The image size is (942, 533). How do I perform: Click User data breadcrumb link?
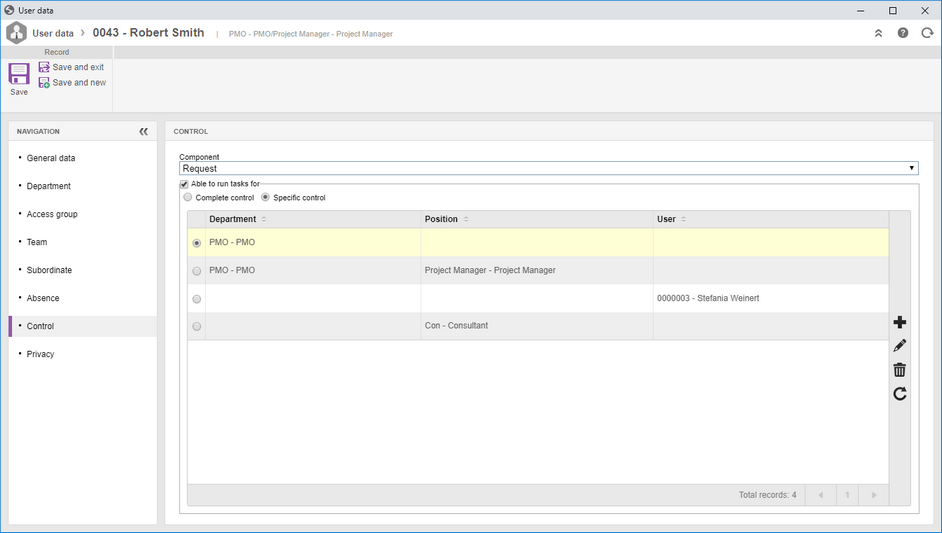coord(53,34)
